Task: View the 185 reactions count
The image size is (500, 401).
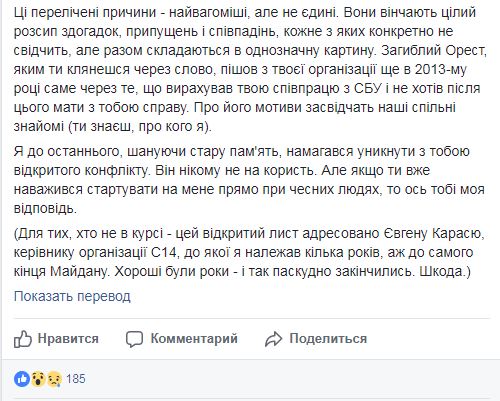Action: pyautogui.click(x=76, y=379)
